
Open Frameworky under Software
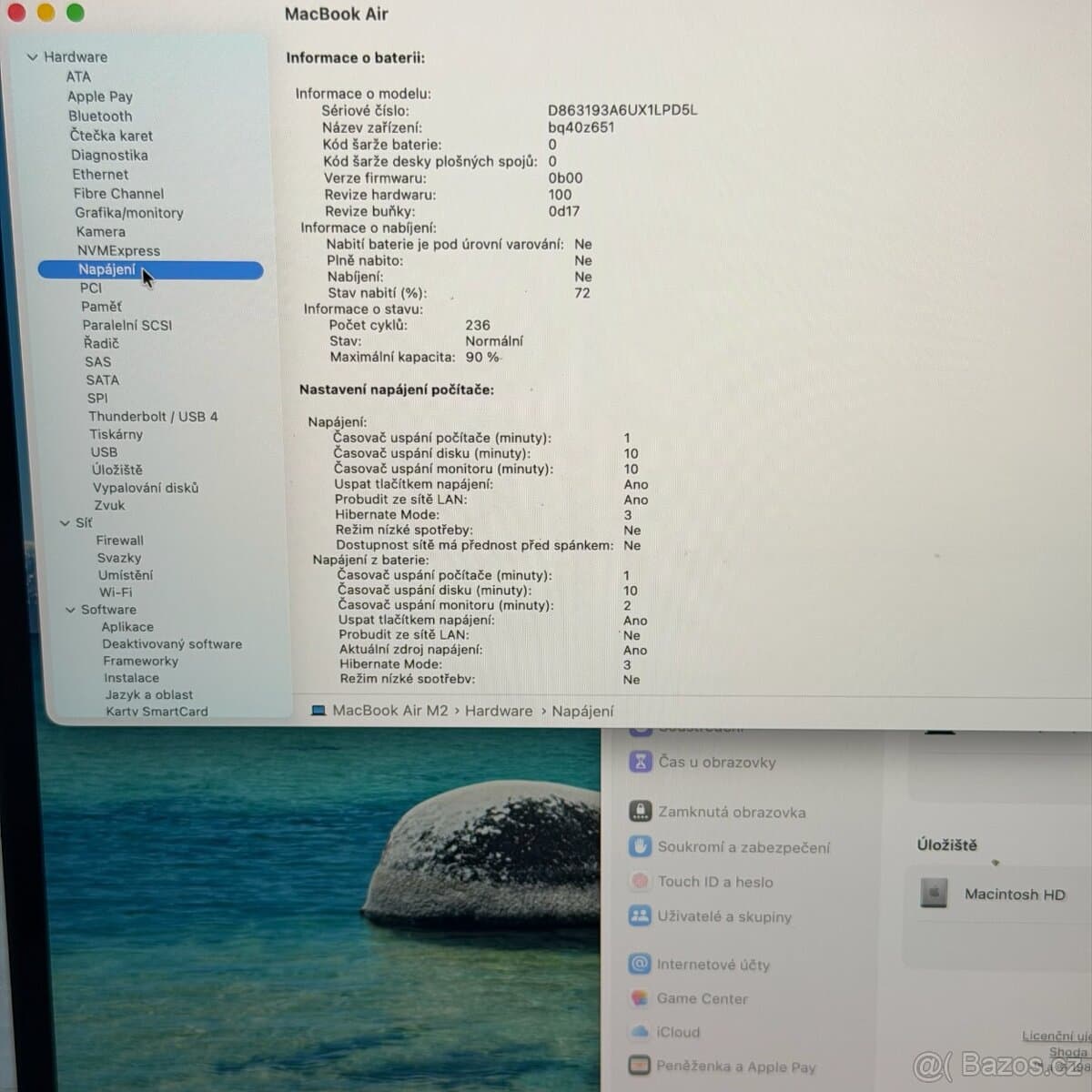click(x=141, y=662)
